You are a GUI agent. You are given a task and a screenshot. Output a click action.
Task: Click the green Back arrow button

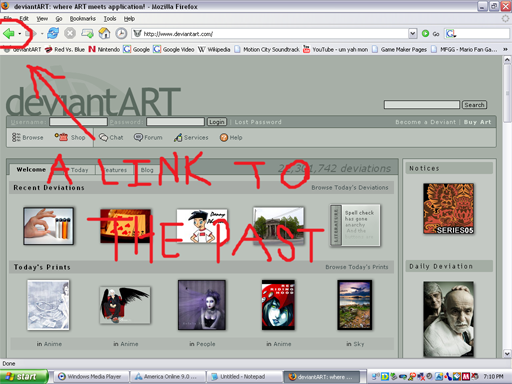[x=9, y=33]
